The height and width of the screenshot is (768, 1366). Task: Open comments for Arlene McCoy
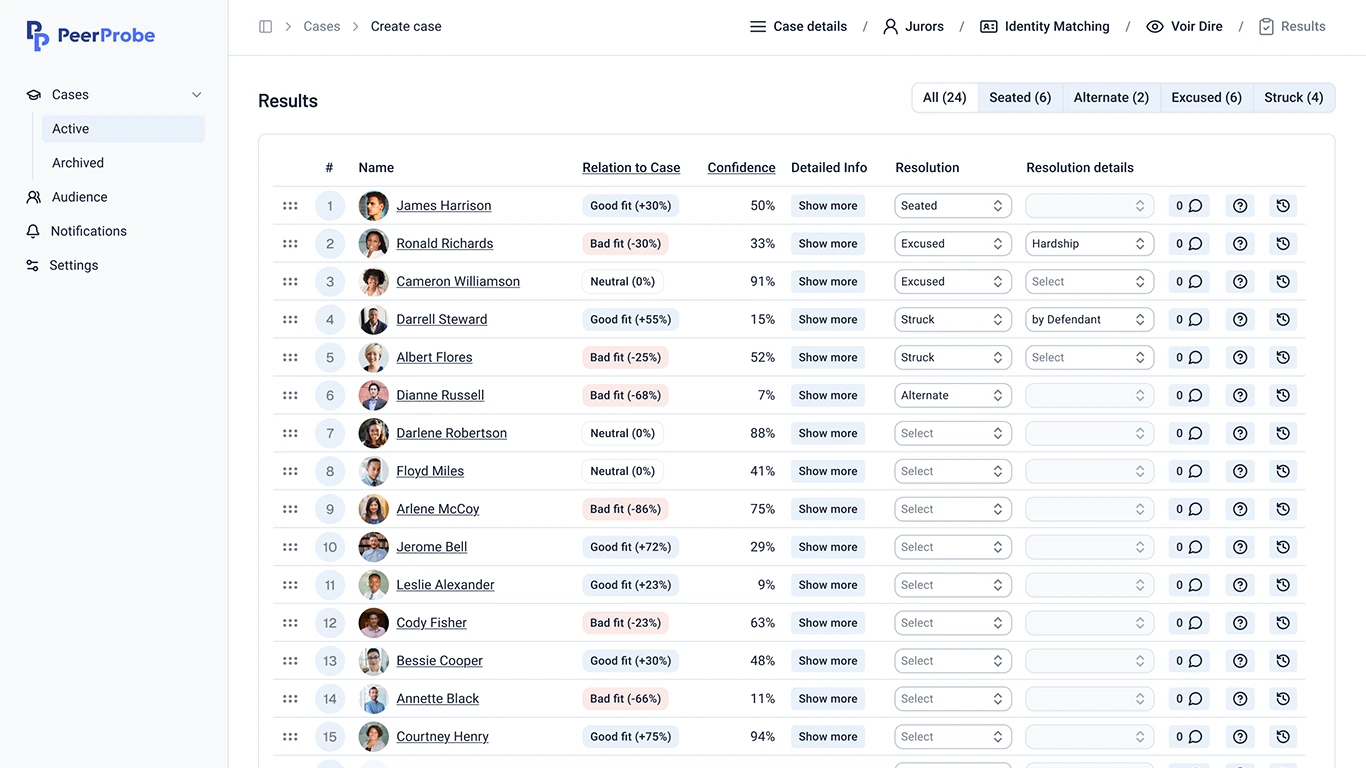[1188, 510]
